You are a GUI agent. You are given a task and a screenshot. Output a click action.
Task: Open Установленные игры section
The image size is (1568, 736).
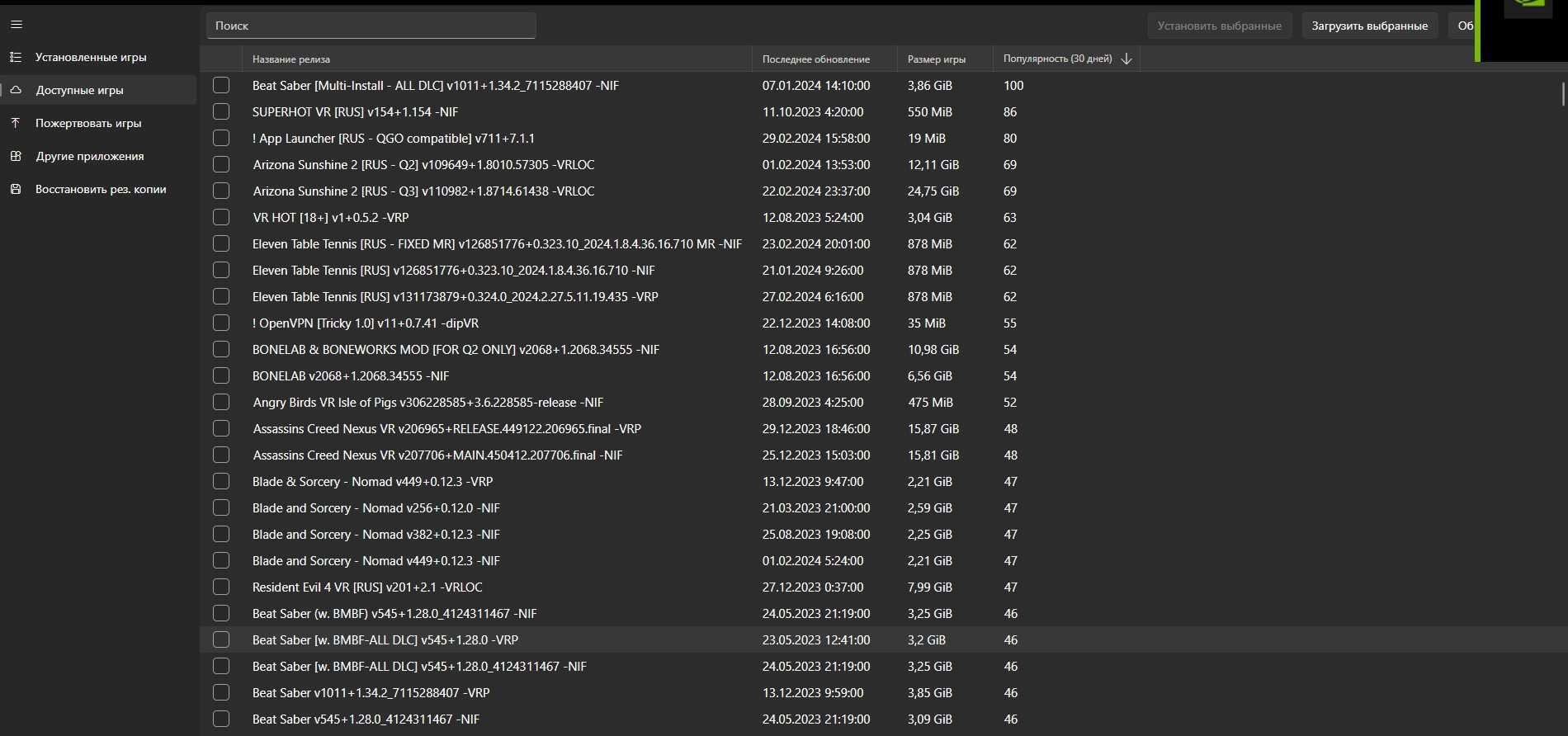(98, 57)
